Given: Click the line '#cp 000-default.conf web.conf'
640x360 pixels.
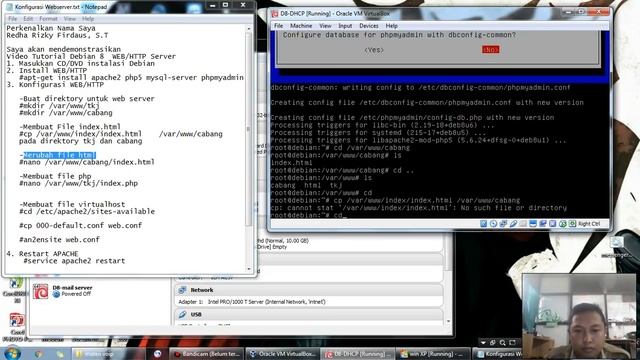Looking at the screenshot, I should 80,225.
